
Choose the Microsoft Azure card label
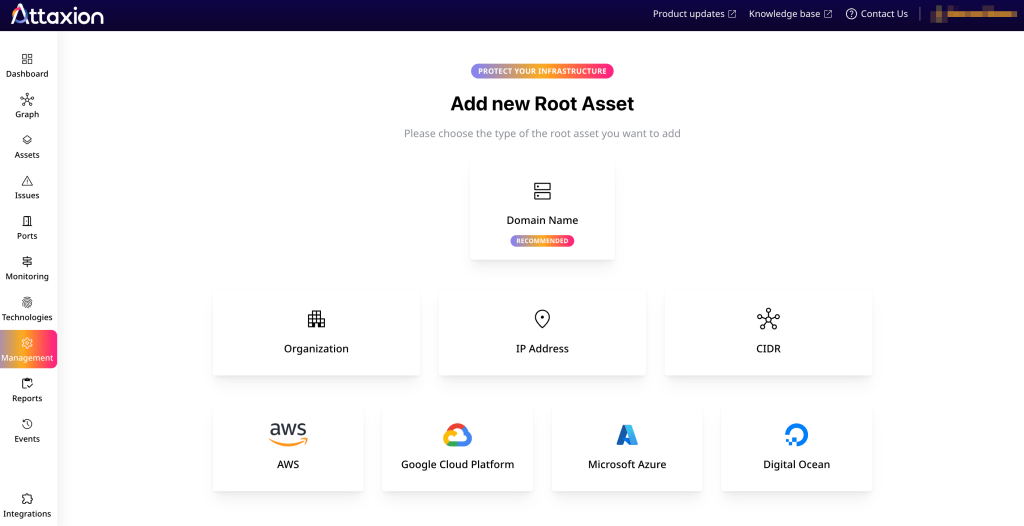click(x=627, y=465)
